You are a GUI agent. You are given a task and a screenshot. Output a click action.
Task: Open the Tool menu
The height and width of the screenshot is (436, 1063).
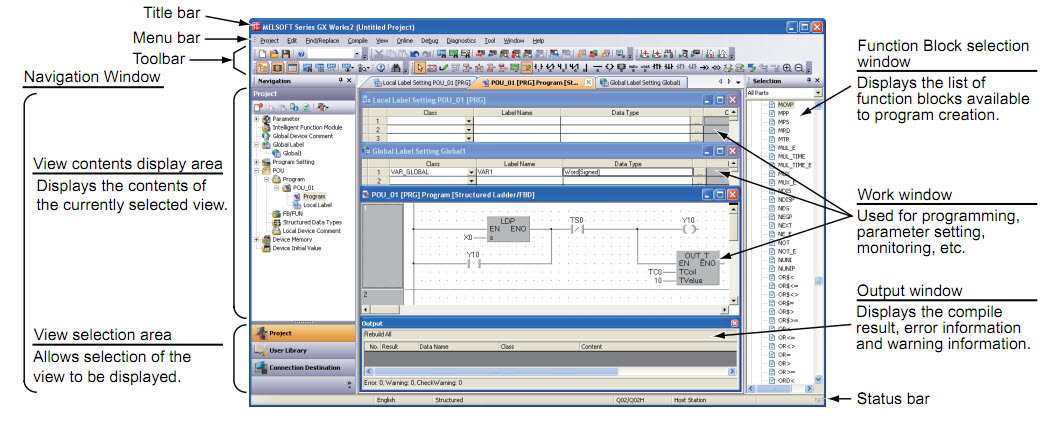point(489,41)
